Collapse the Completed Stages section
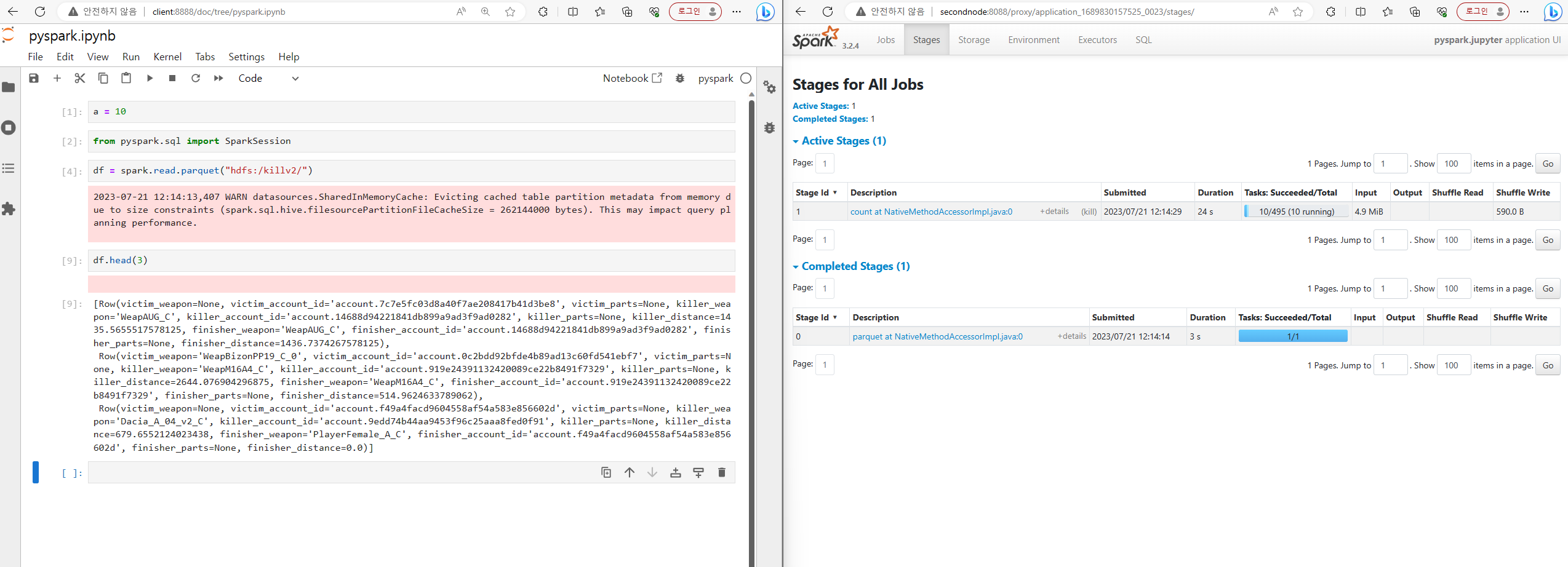1568x567 pixels. pyautogui.click(x=851, y=266)
